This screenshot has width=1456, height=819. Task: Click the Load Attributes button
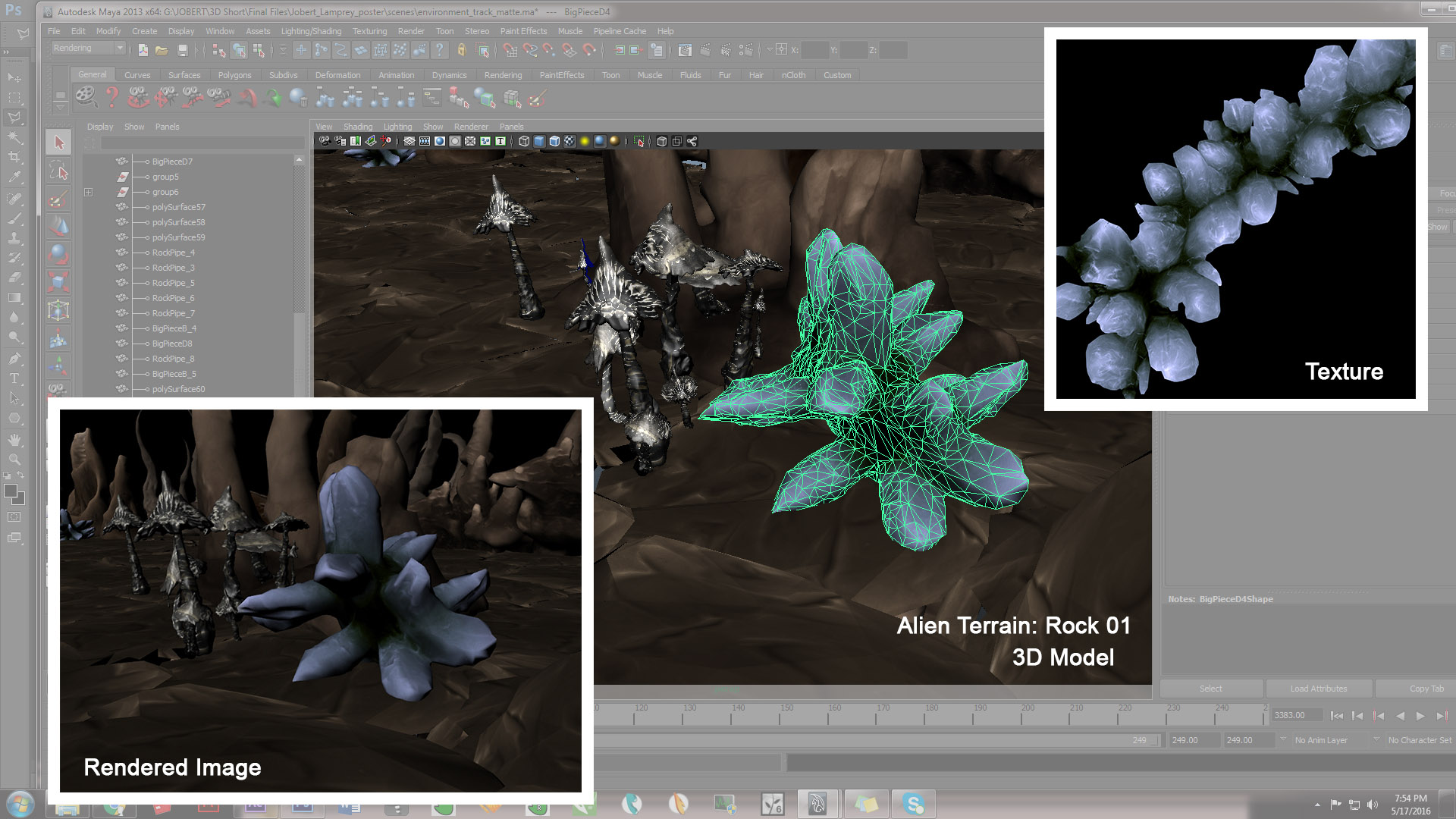coord(1318,689)
